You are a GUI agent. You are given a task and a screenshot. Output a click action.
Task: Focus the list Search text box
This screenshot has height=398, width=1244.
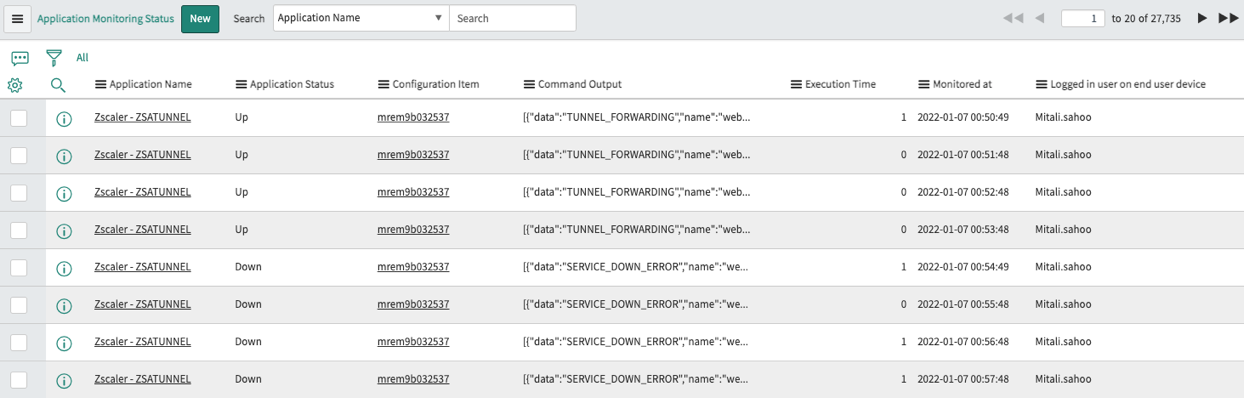pos(512,18)
